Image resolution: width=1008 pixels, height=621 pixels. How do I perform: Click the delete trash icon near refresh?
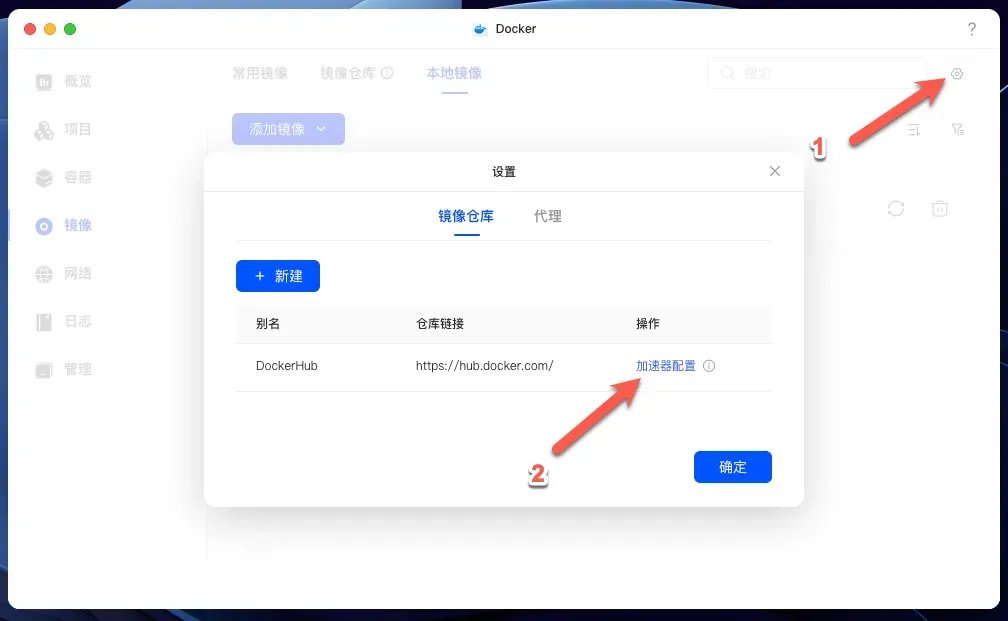point(939,208)
